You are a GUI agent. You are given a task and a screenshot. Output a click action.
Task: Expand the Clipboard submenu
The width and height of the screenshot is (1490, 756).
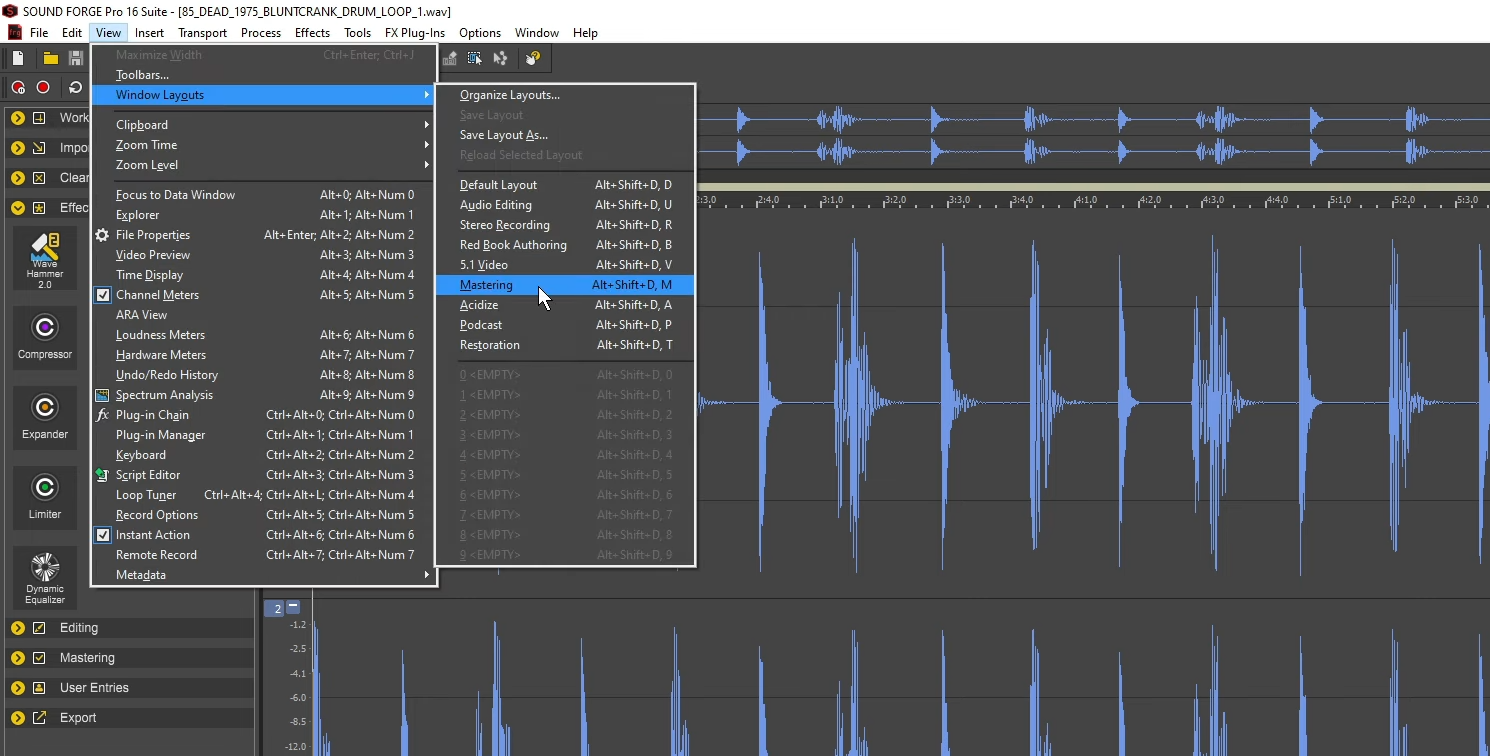pos(264,125)
